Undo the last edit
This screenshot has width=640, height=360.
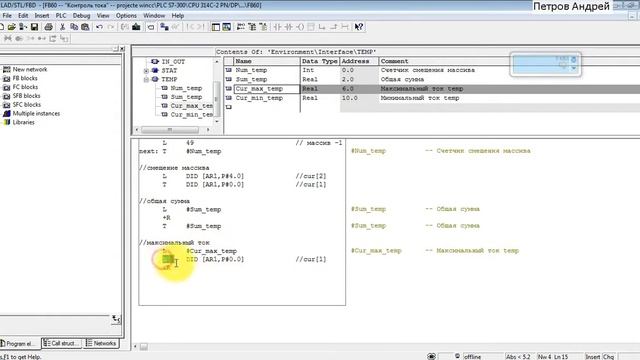coord(99,27)
